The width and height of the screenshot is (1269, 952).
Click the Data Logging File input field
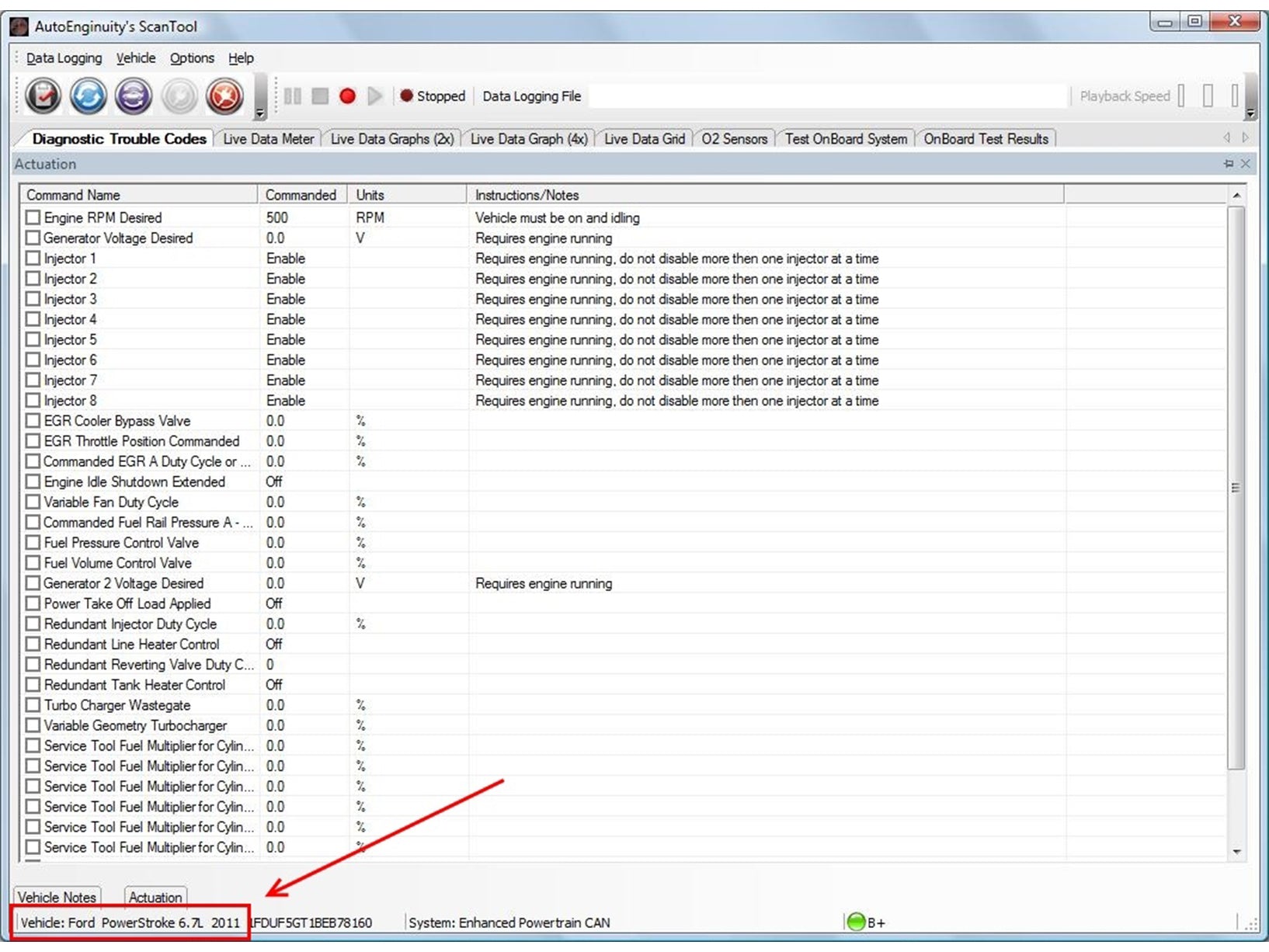click(827, 96)
